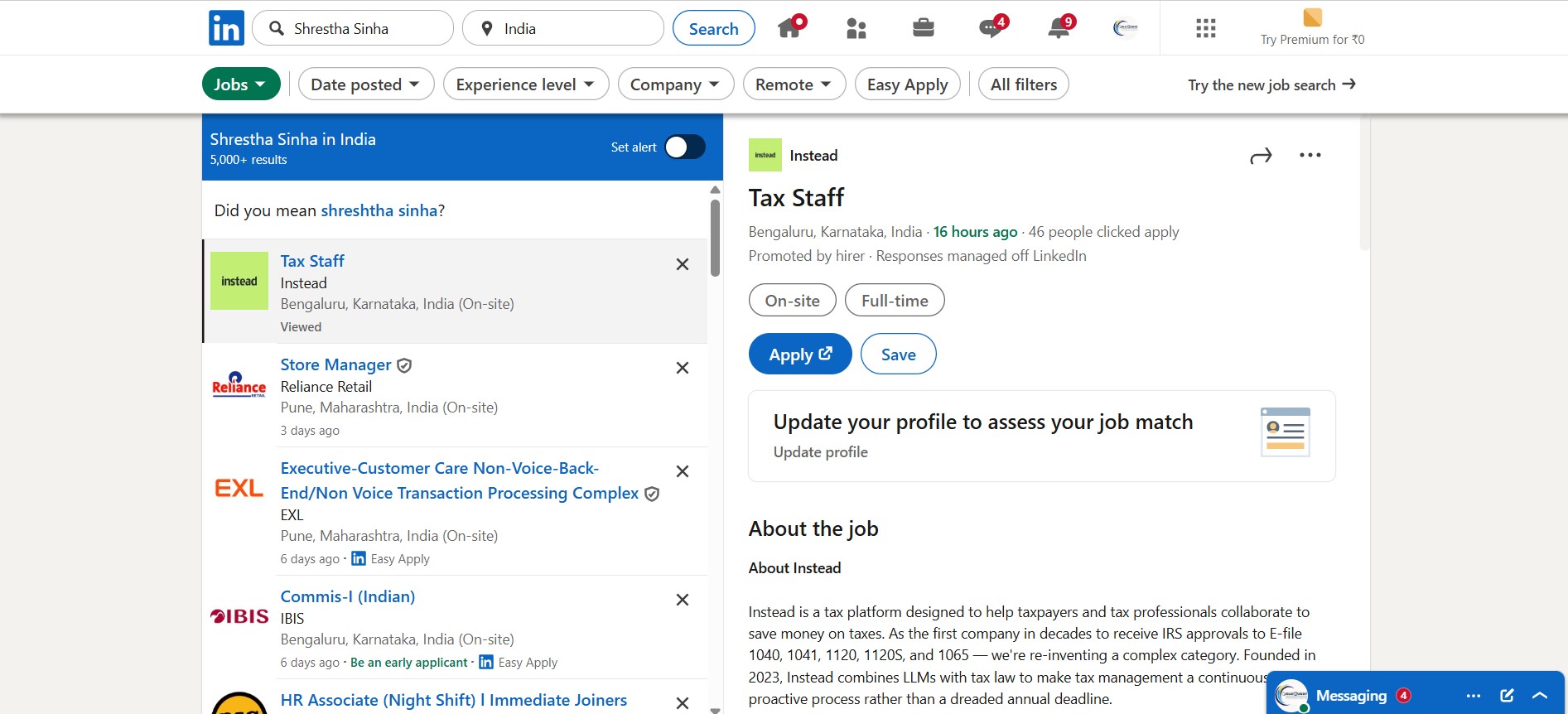Click the 'Be an early applicant' text
The height and width of the screenshot is (714, 1568).
(x=409, y=663)
